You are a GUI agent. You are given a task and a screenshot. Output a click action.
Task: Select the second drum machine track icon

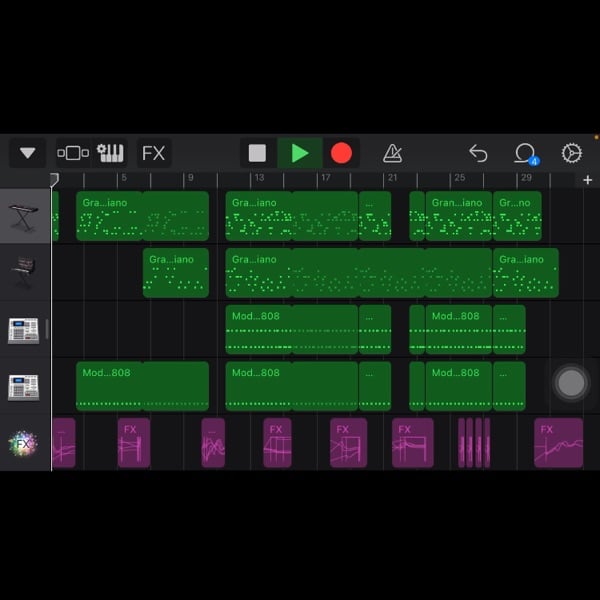pos(24,386)
